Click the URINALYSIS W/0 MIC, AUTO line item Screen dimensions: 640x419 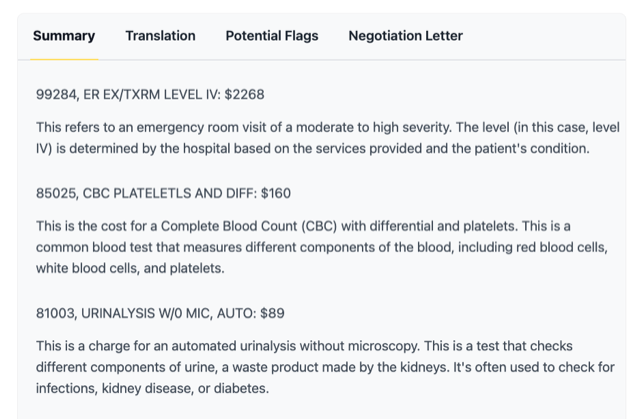[x=160, y=313]
